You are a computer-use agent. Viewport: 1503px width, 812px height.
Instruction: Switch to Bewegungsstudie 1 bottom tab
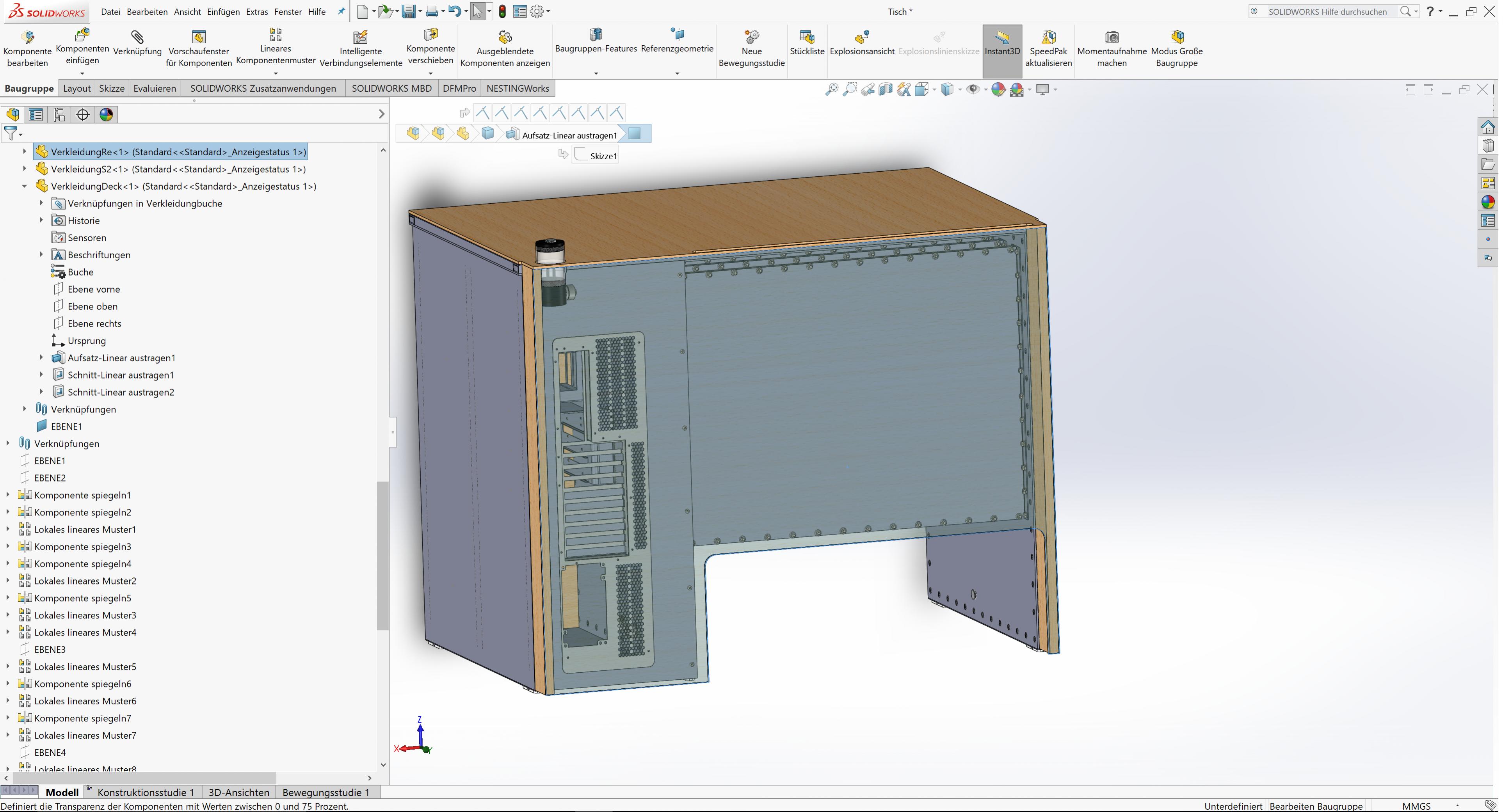tap(326, 792)
